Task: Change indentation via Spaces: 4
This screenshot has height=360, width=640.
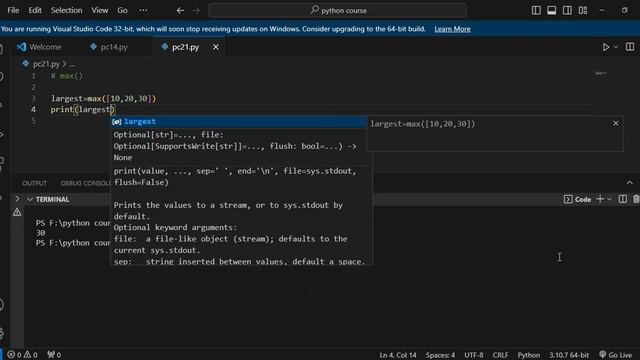Action: (x=440, y=355)
